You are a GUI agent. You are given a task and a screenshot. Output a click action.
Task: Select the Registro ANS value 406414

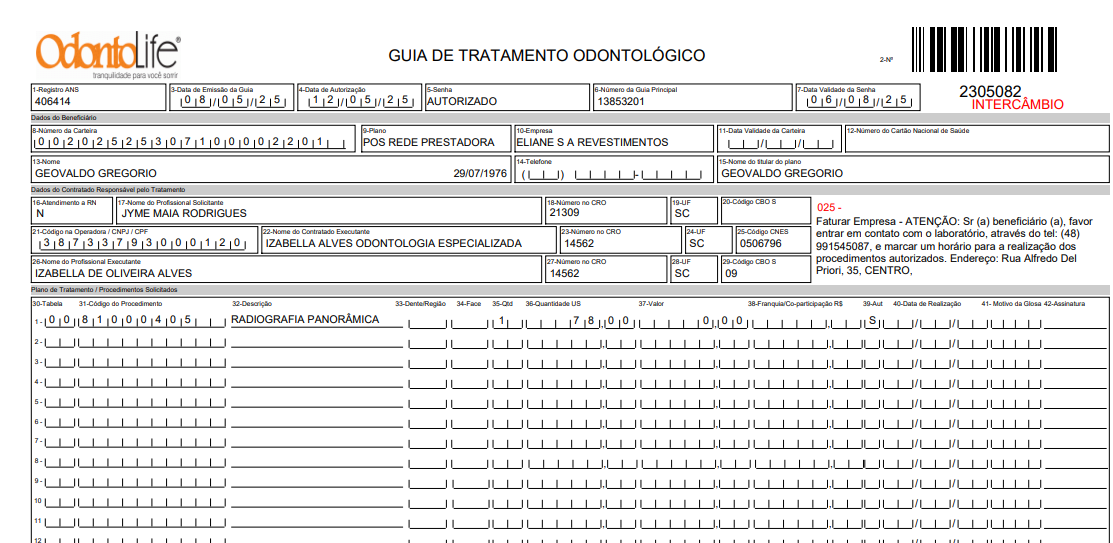[53, 102]
